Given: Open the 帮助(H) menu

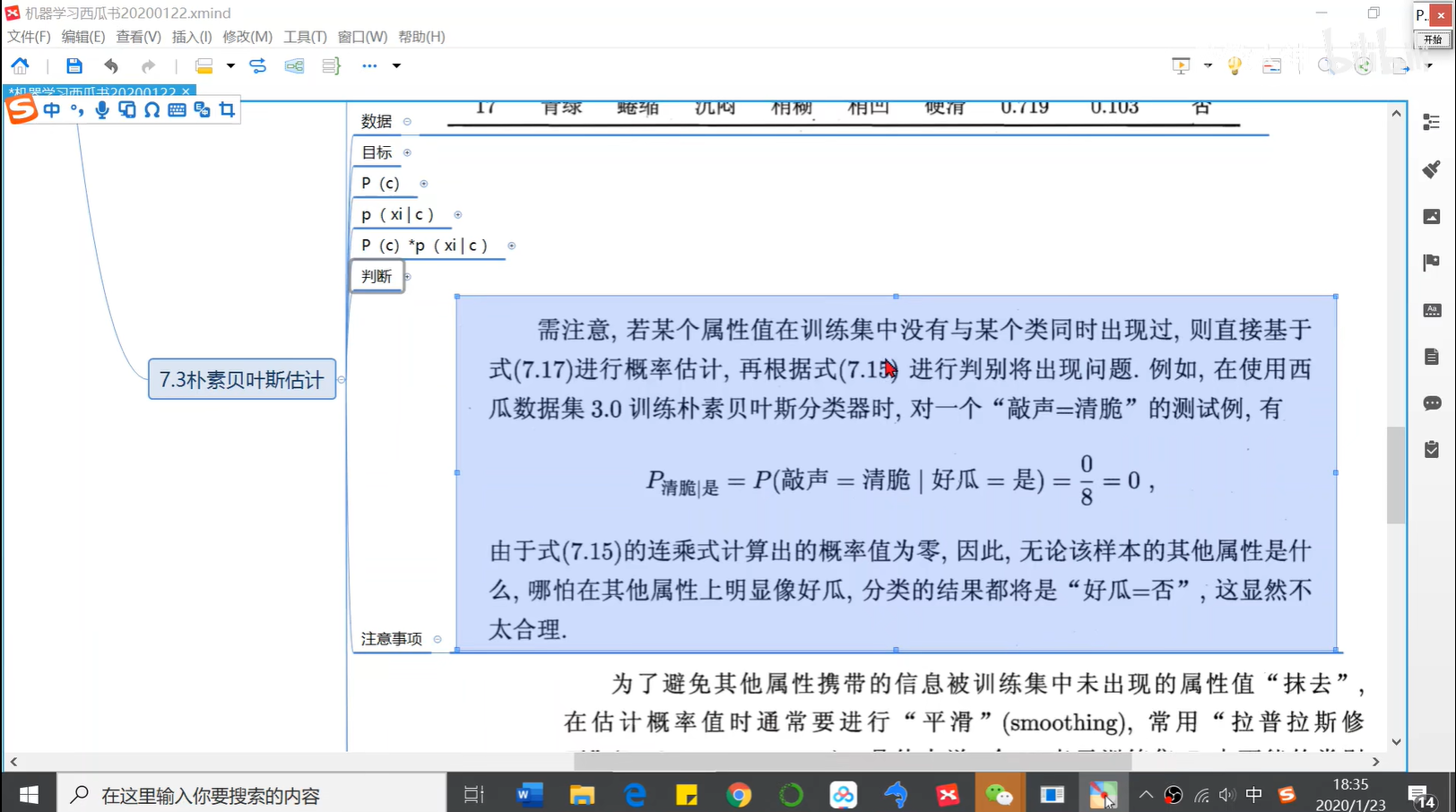Looking at the screenshot, I should 421,37.
